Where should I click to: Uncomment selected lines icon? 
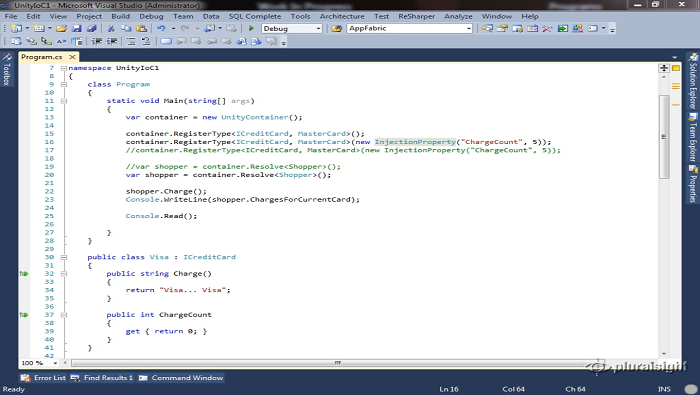pos(146,42)
